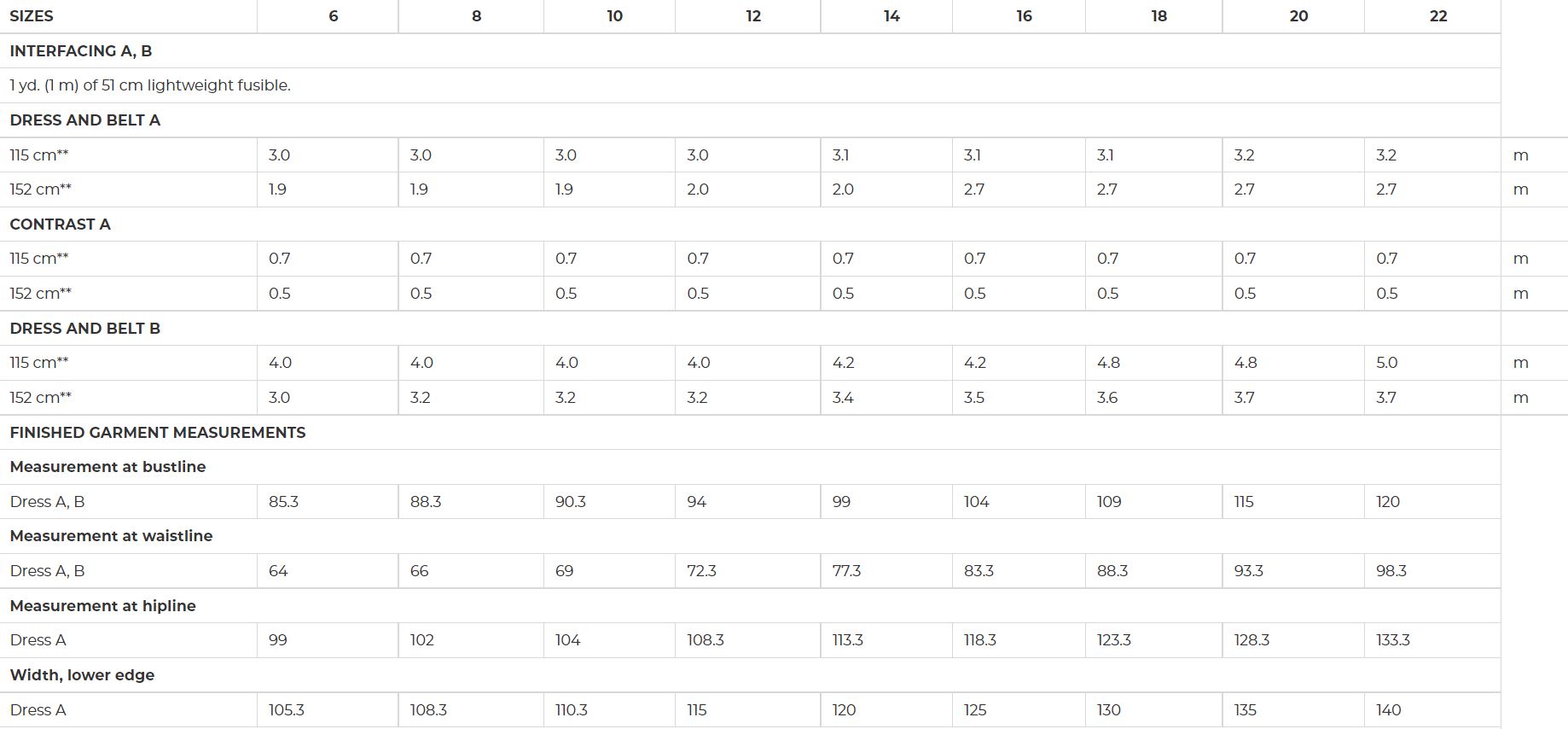Select the size 22 column header
The height and width of the screenshot is (729, 1568).
click(1438, 16)
